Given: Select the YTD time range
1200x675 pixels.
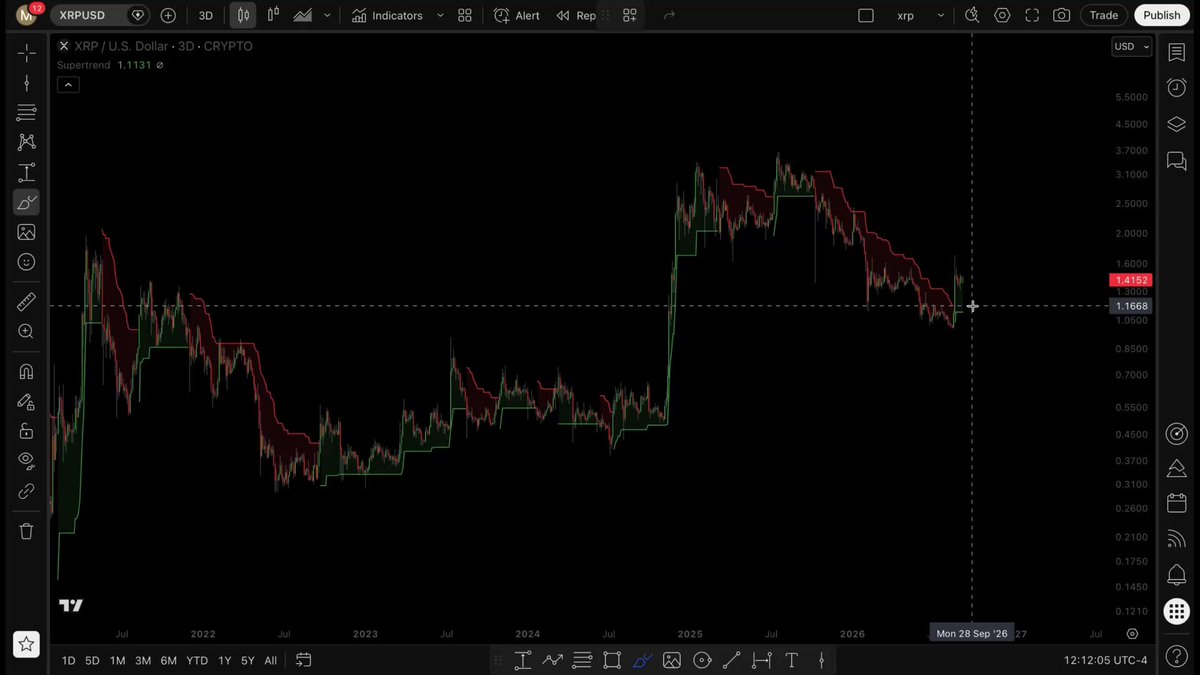Looking at the screenshot, I should click(197, 661).
